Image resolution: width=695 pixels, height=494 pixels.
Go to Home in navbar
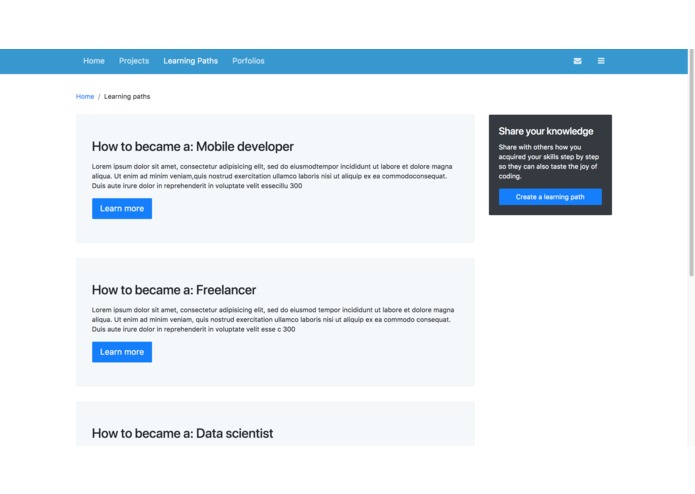[x=94, y=61]
